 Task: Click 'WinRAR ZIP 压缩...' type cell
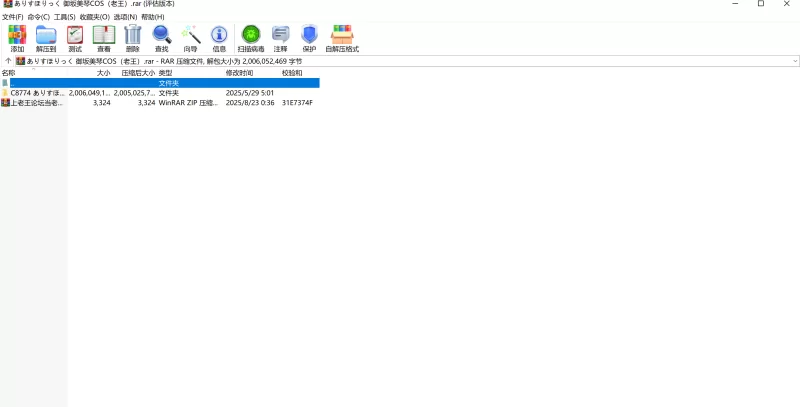coord(188,103)
